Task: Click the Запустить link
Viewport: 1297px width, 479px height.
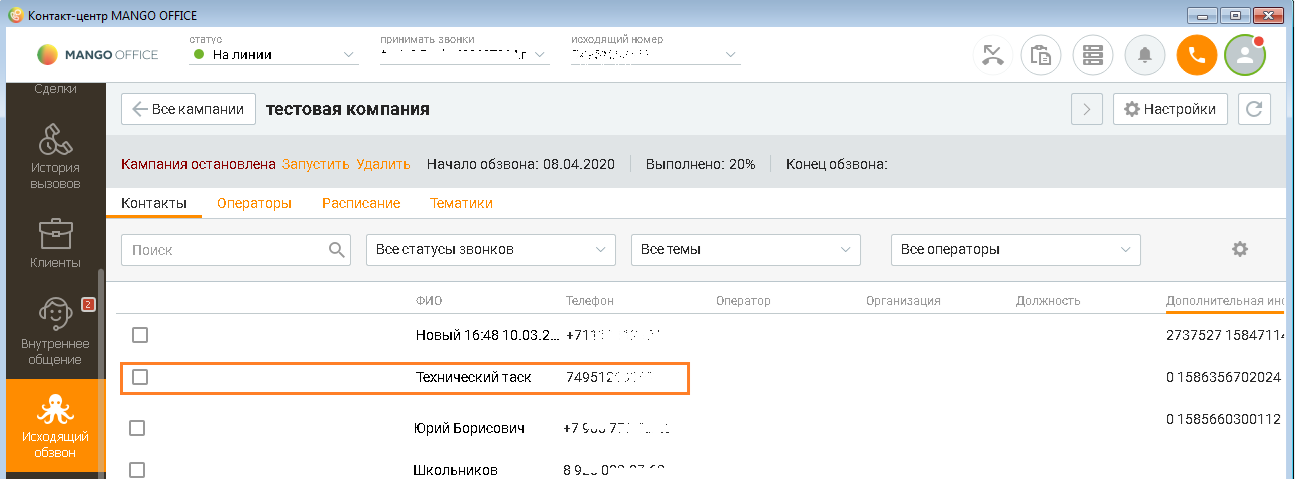Action: (315, 164)
